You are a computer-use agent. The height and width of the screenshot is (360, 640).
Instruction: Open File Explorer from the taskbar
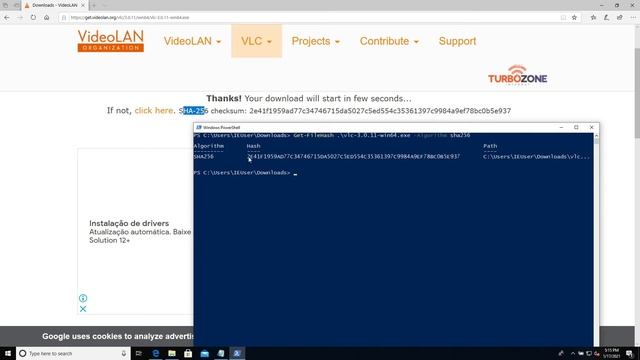172,353
